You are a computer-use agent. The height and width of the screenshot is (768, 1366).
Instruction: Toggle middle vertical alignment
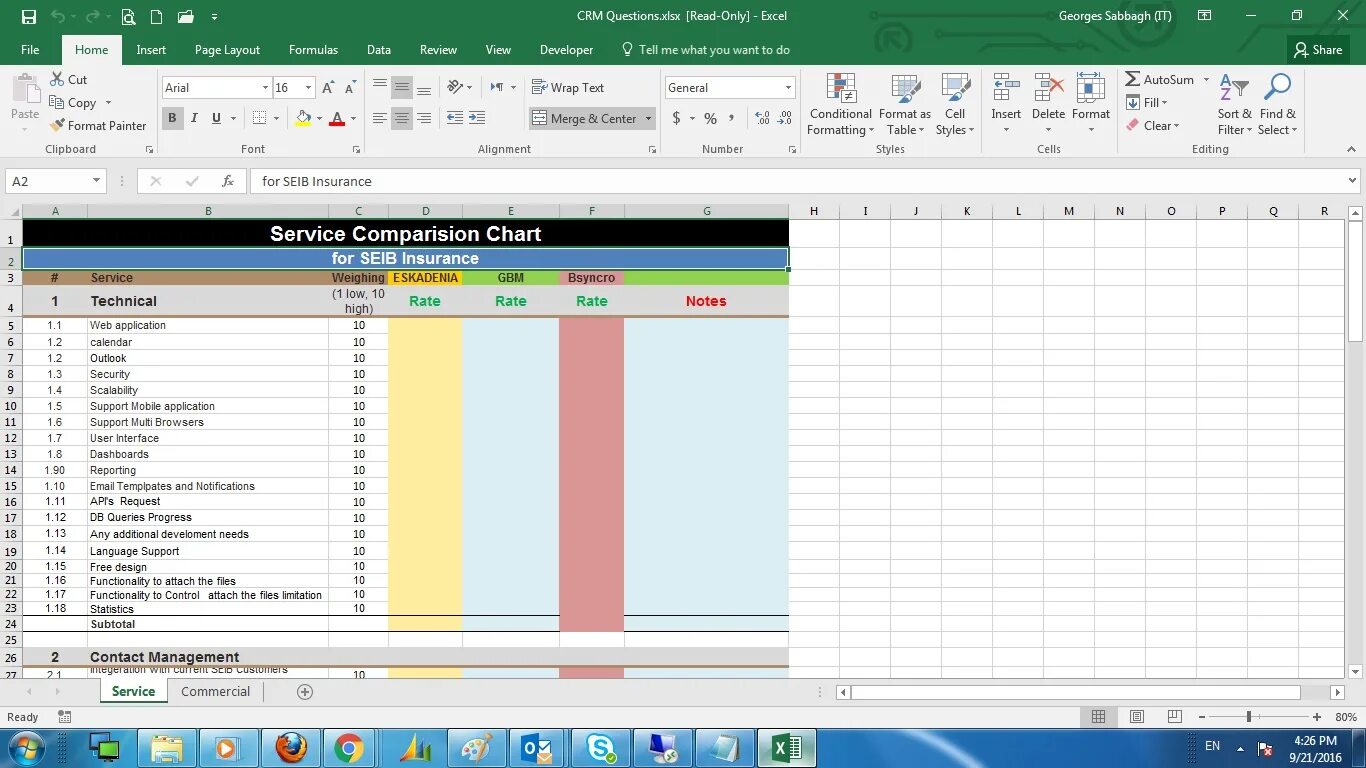(x=402, y=87)
